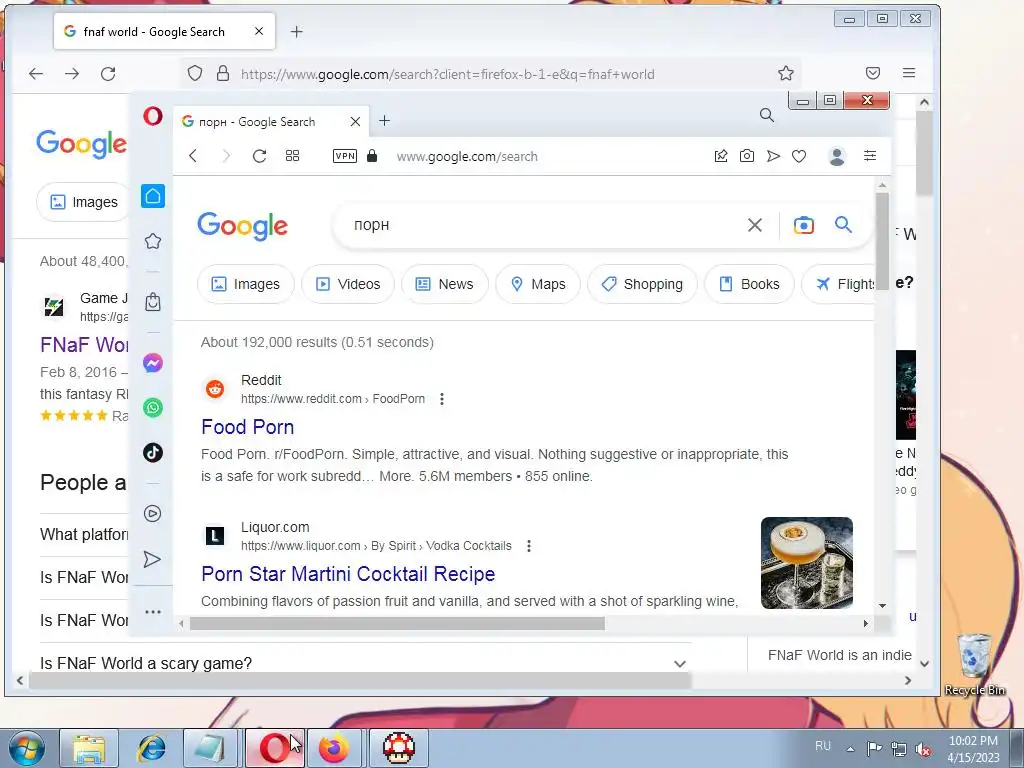The image size is (1024, 768).
Task: Toggle Opera VPN badge
Action: point(345,156)
